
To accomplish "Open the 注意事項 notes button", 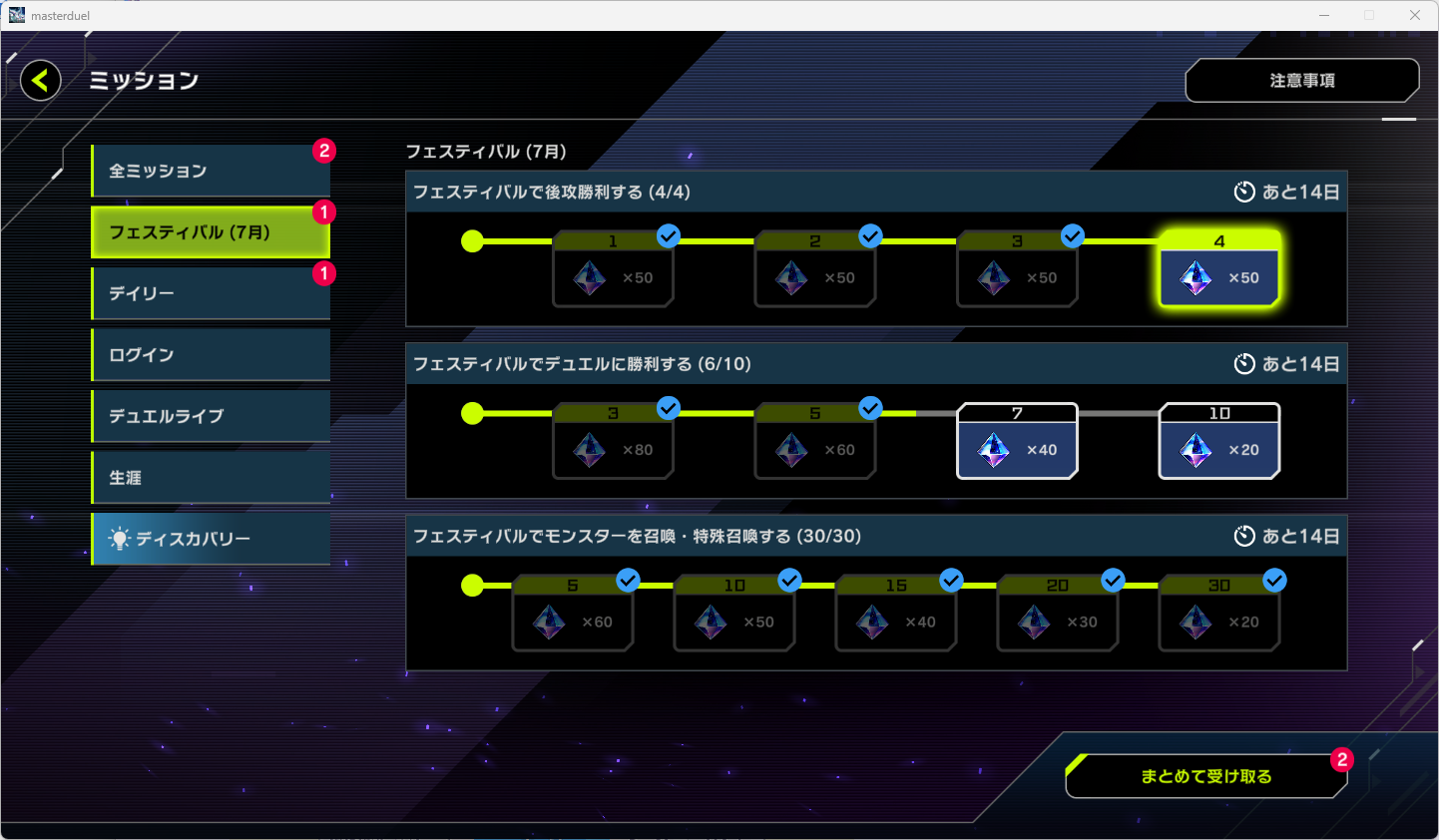I will tap(1302, 81).
